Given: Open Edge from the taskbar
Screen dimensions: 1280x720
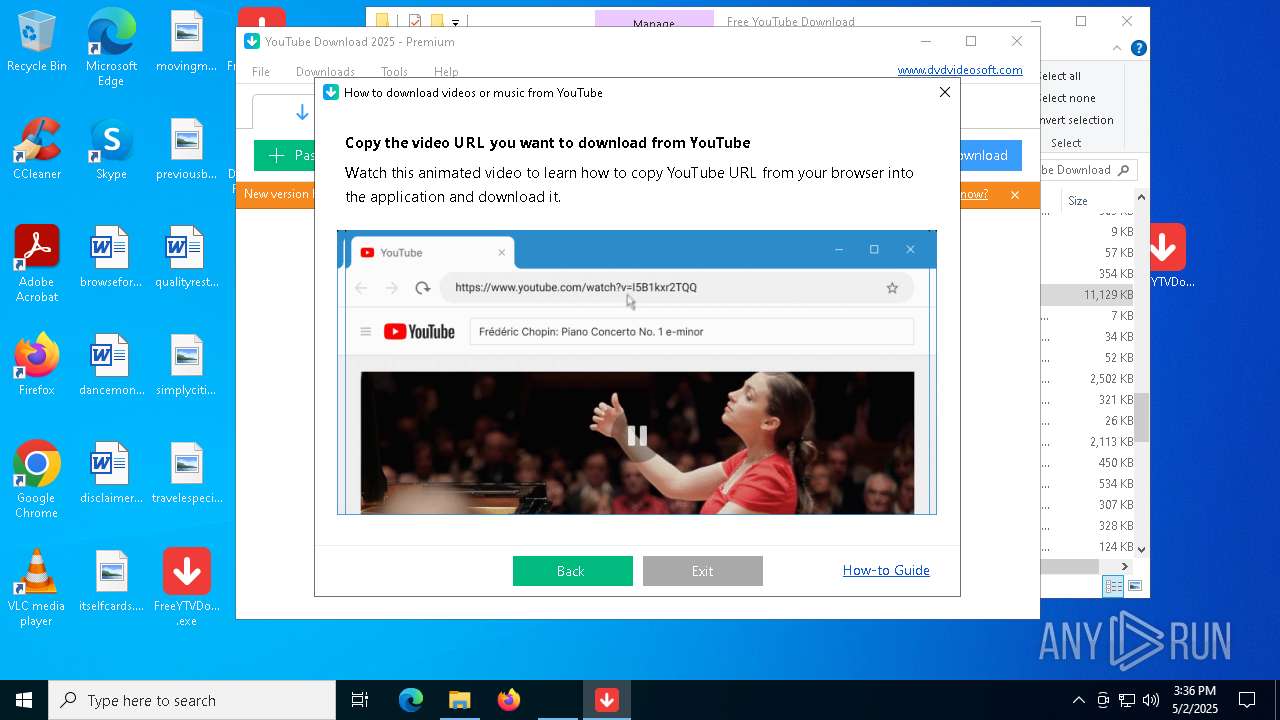Looking at the screenshot, I should [411, 700].
